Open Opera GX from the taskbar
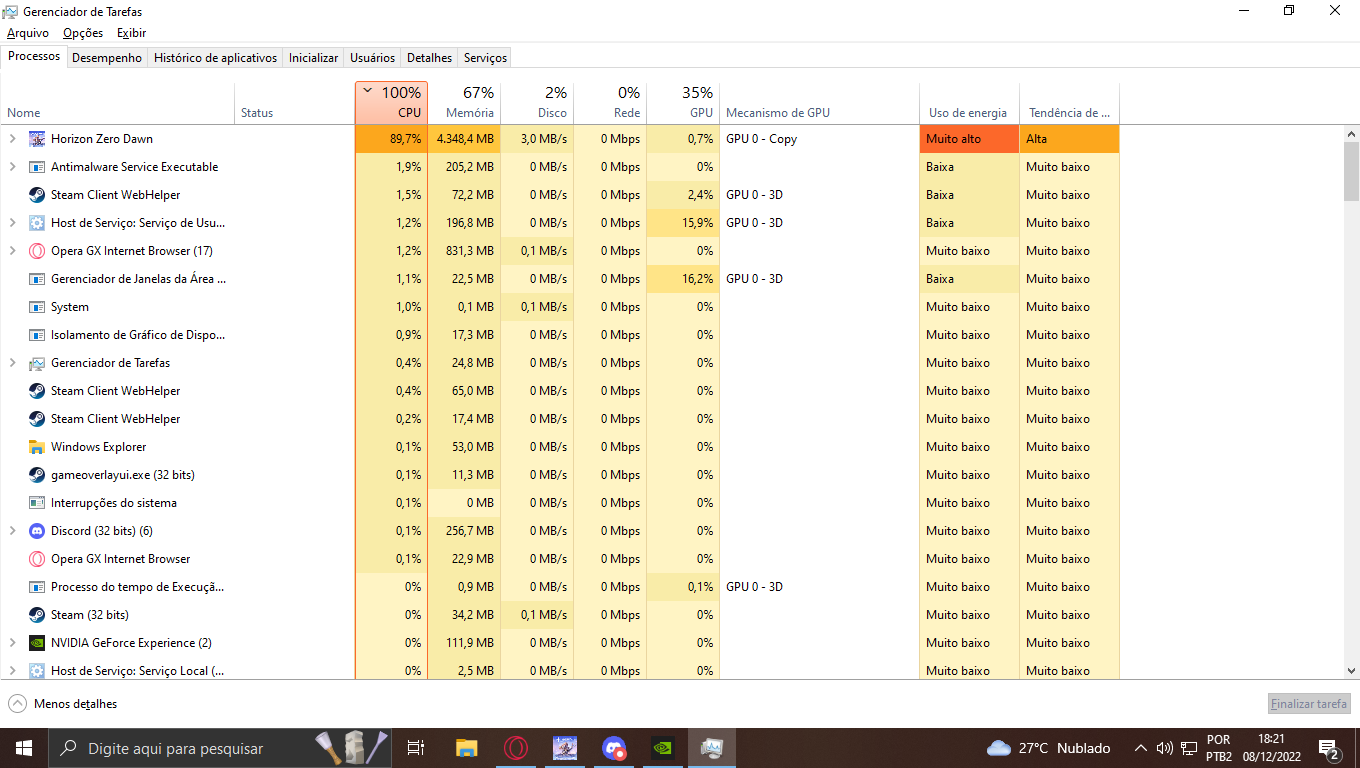 click(516, 748)
